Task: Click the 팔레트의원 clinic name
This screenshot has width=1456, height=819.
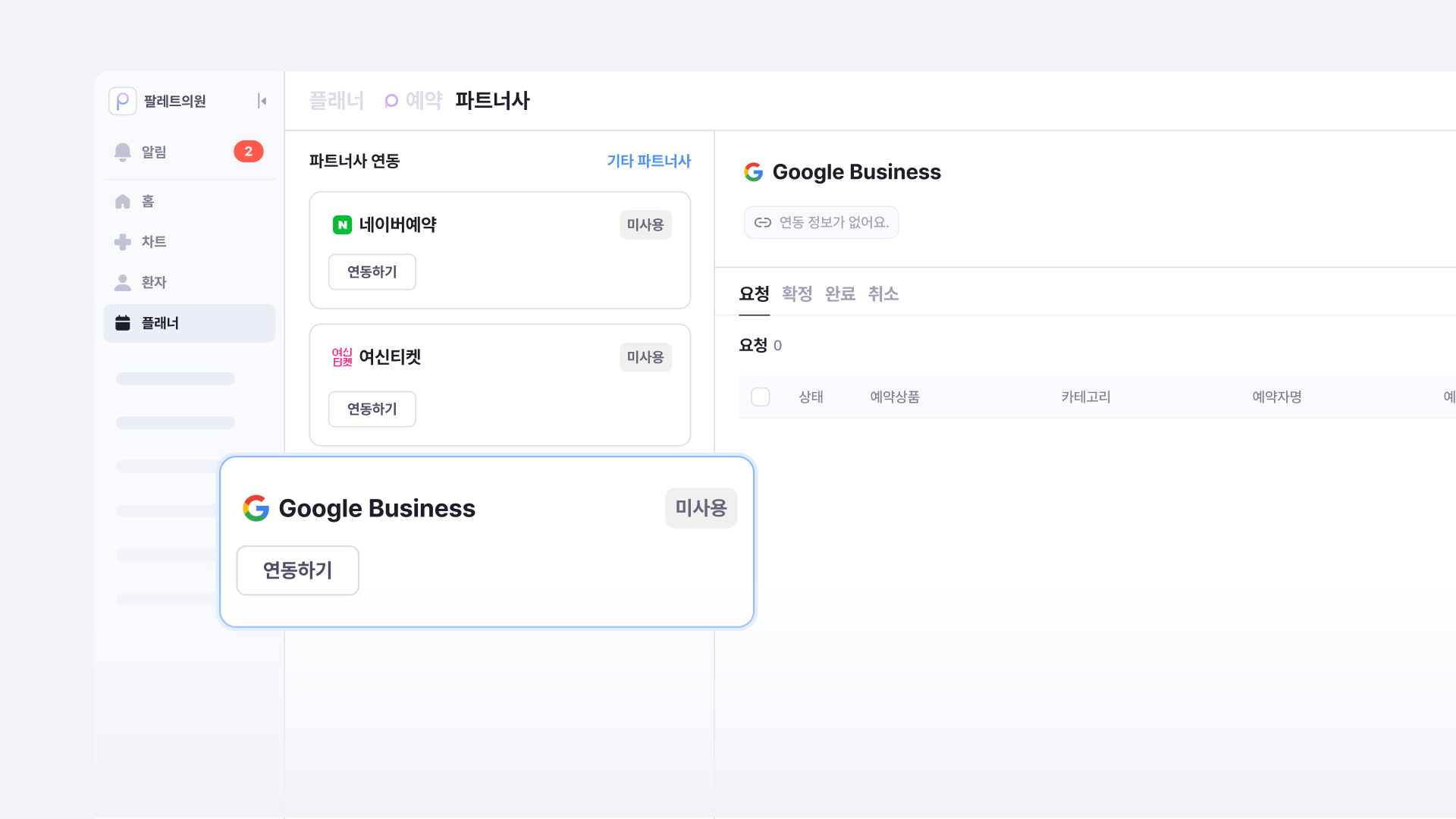Action: tap(174, 101)
